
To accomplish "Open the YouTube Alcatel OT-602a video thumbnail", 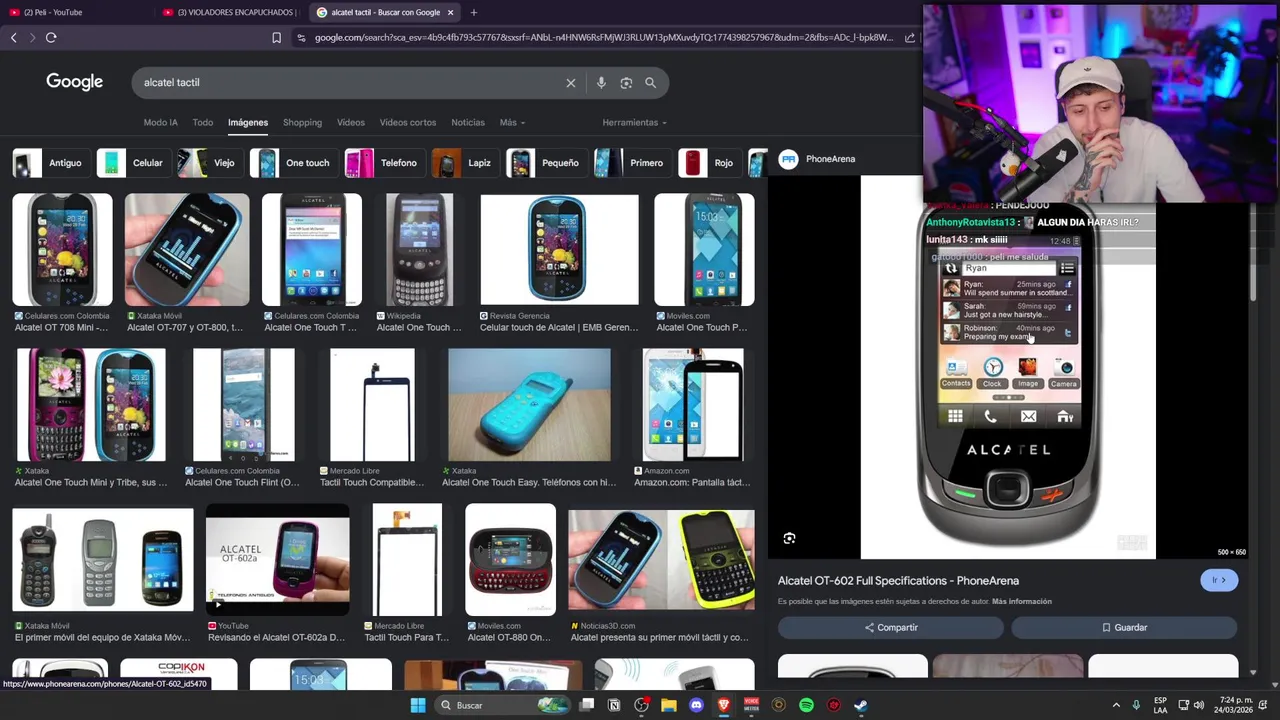I will 278,560.
